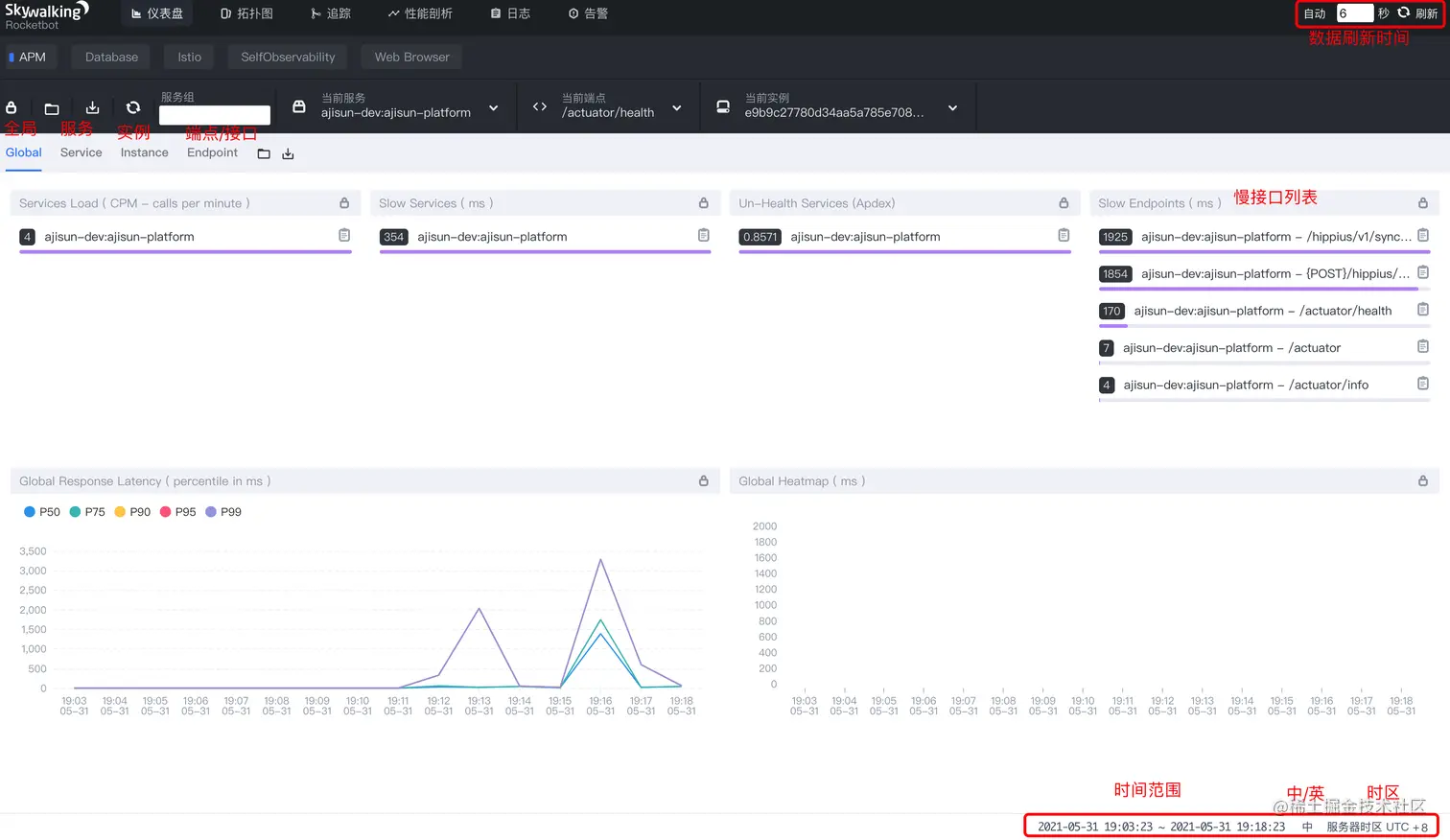Click lock icon on Global Heatmap panel

point(1423,481)
